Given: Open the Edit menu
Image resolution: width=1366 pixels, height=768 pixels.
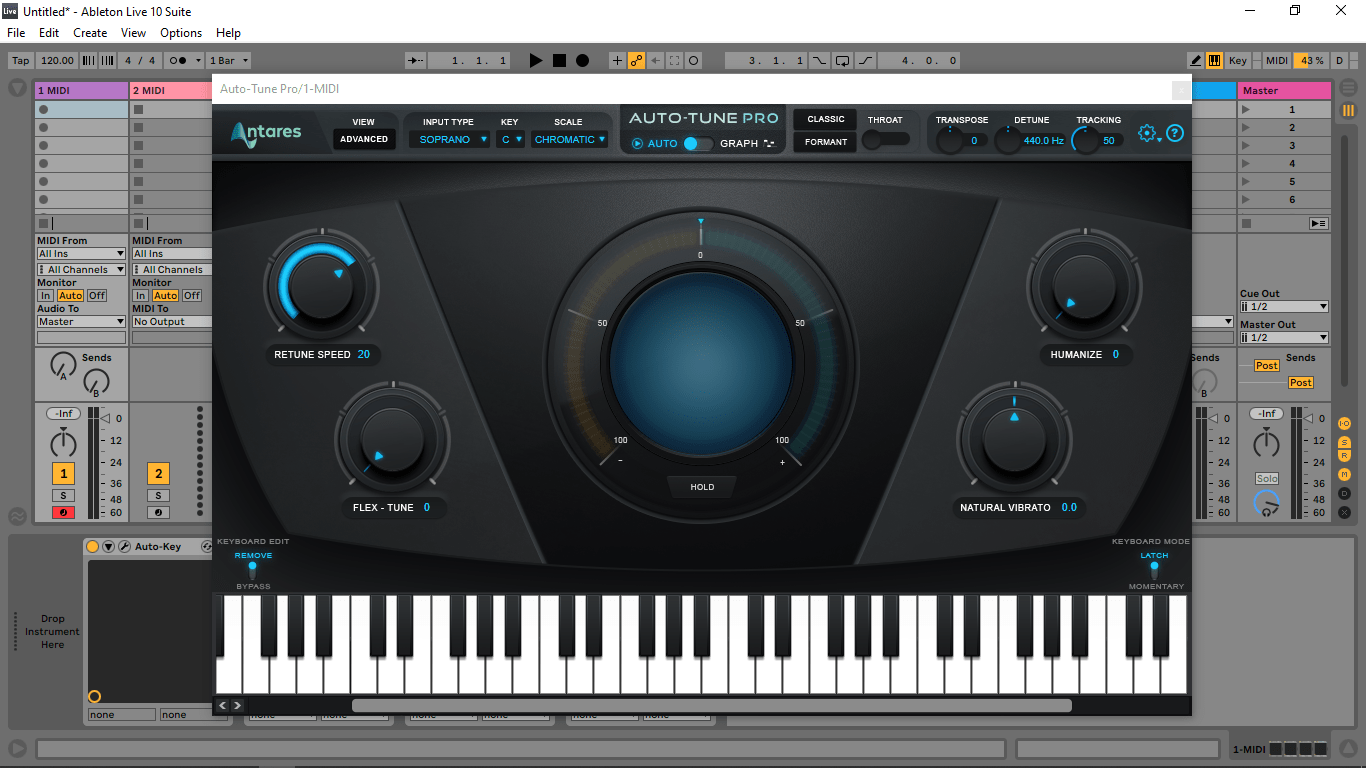Looking at the screenshot, I should coord(49,33).
